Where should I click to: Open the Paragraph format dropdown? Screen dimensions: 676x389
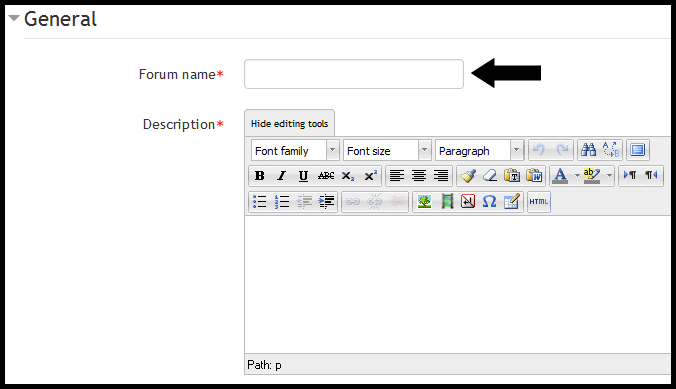[x=479, y=151]
